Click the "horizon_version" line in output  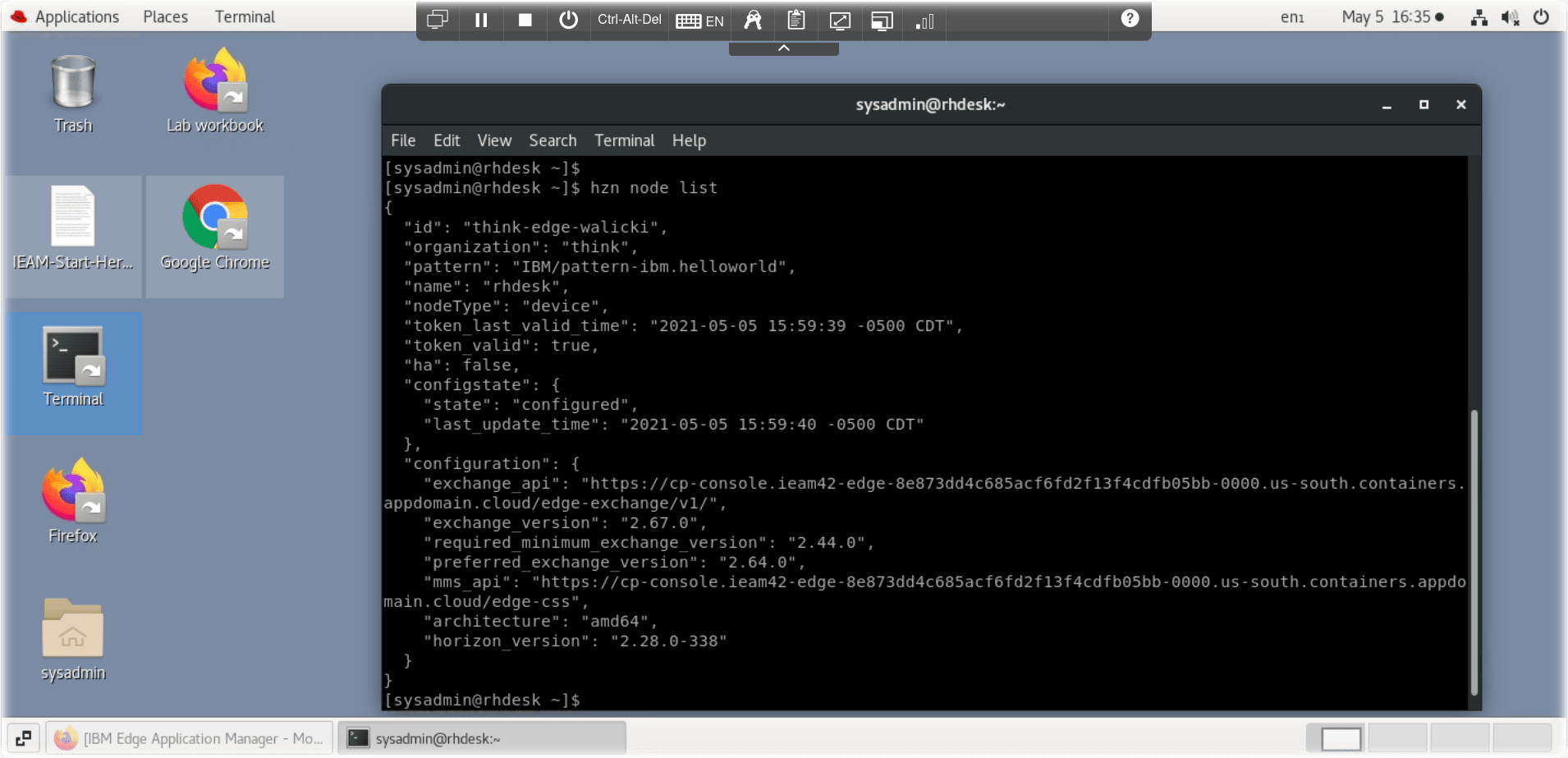(575, 641)
